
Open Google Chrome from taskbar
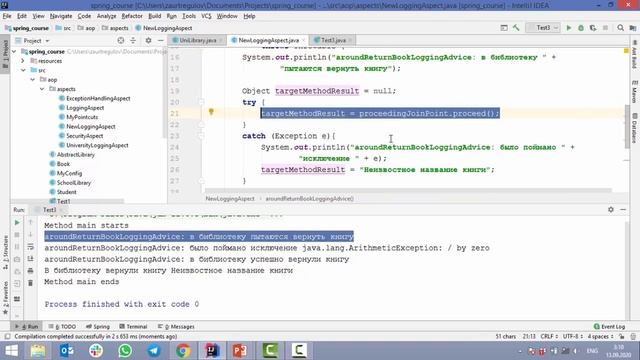[183, 351]
